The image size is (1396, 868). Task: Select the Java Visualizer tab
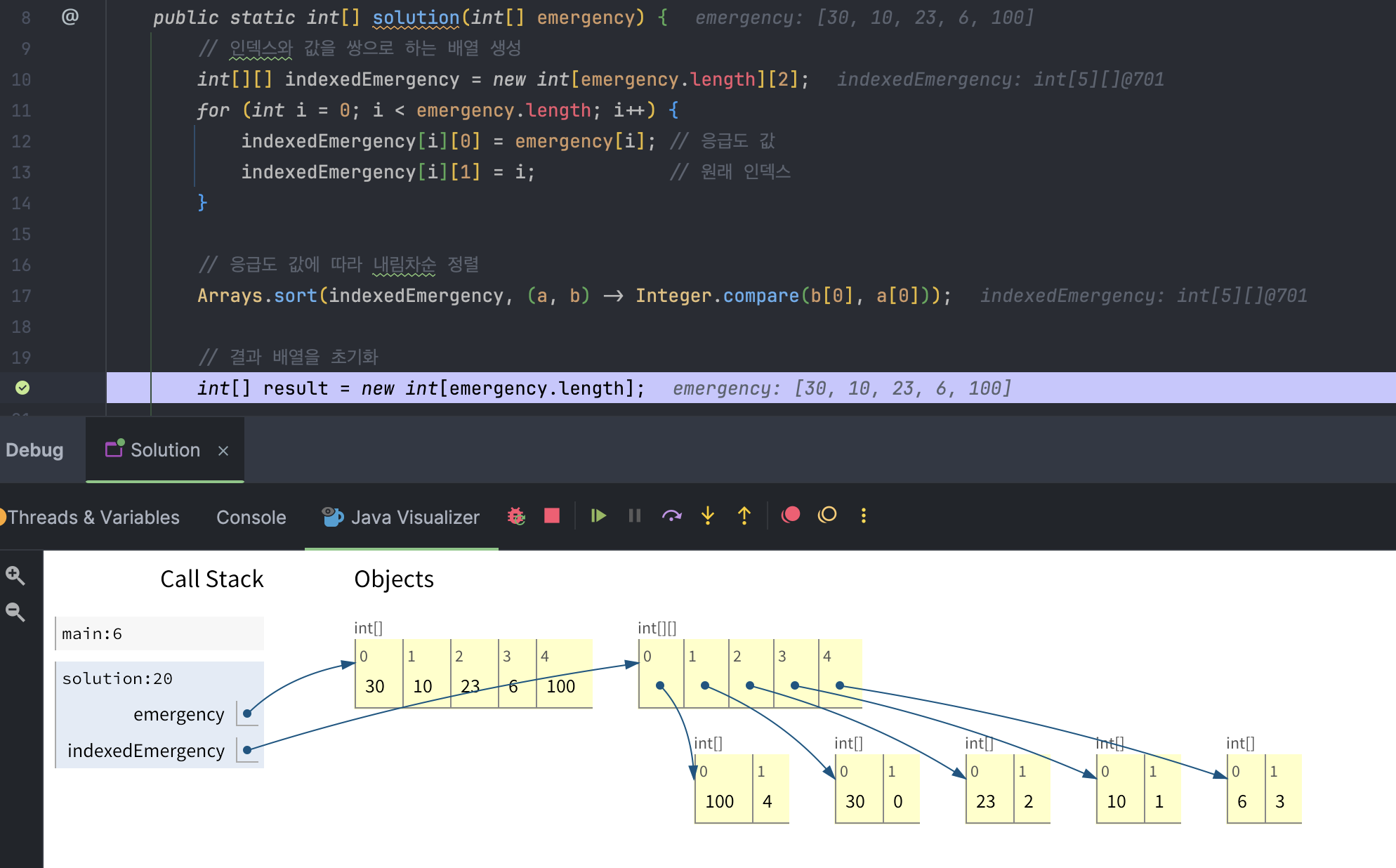tap(401, 518)
